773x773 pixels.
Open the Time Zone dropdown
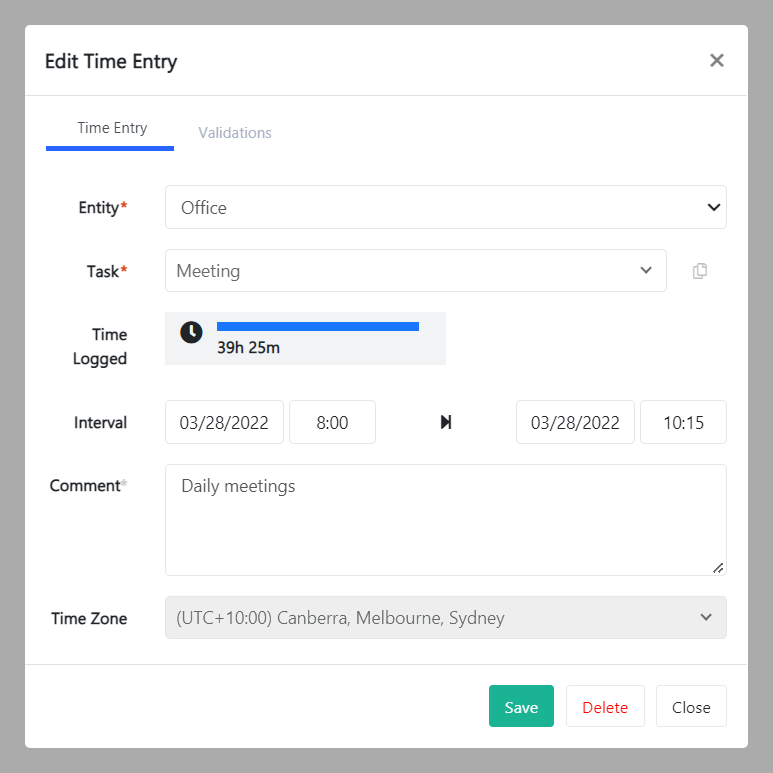tap(445, 618)
